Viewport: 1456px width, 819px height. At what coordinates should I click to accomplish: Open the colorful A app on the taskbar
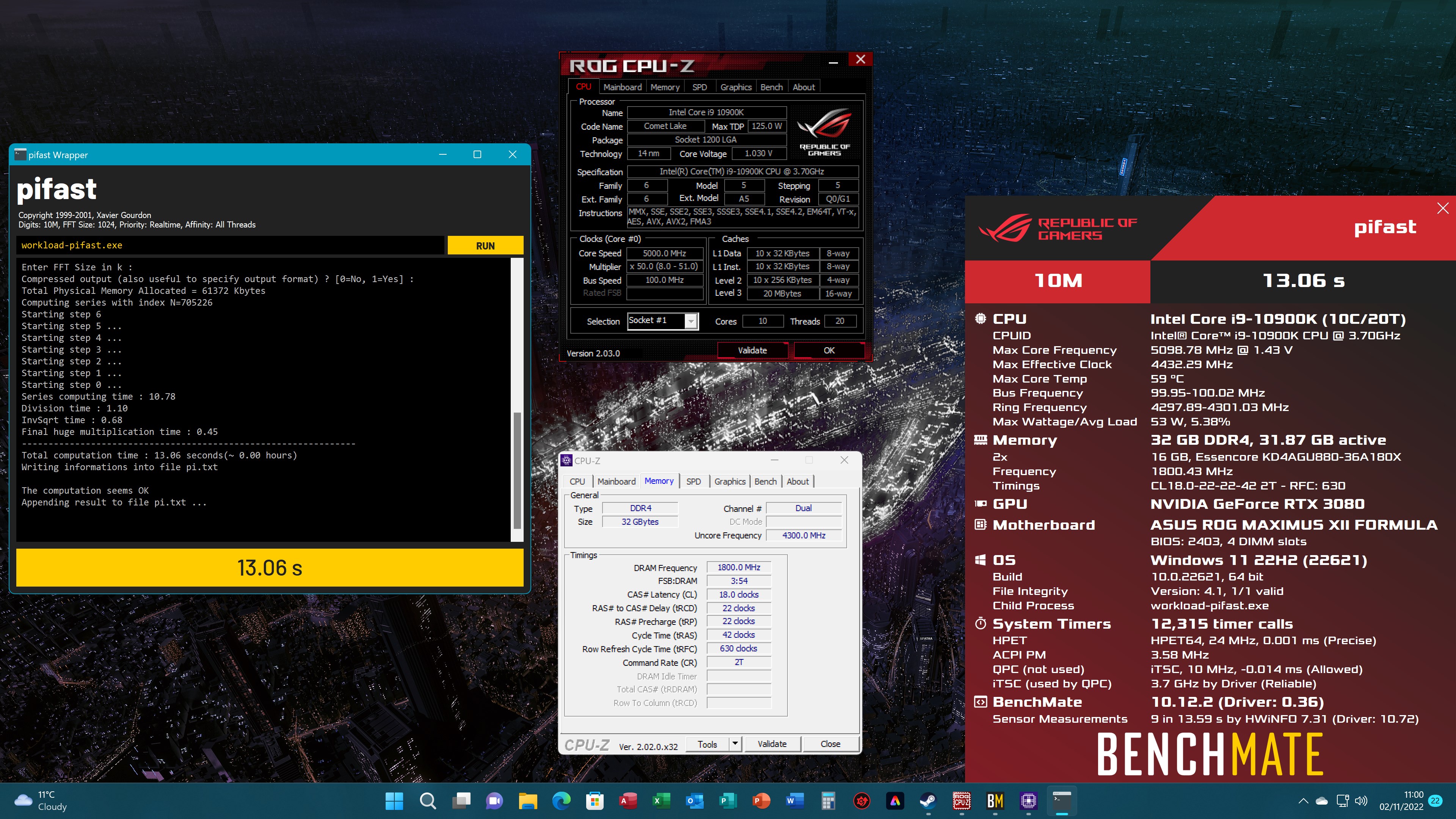tap(894, 800)
